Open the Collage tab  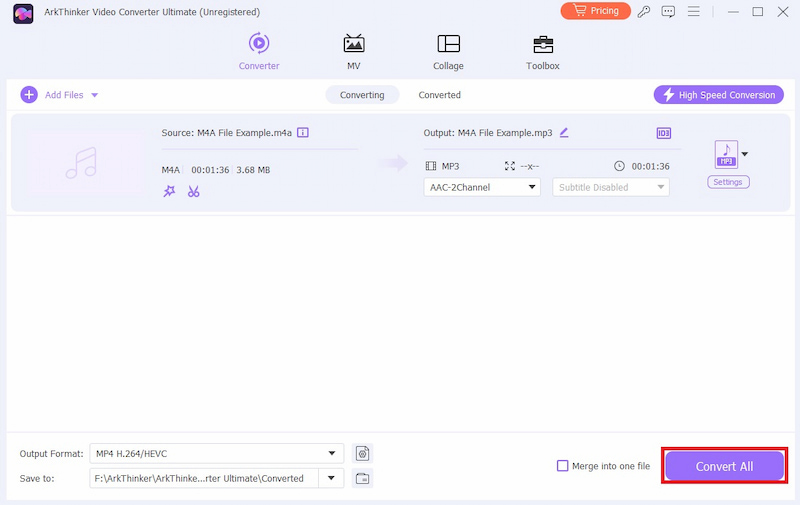448,51
